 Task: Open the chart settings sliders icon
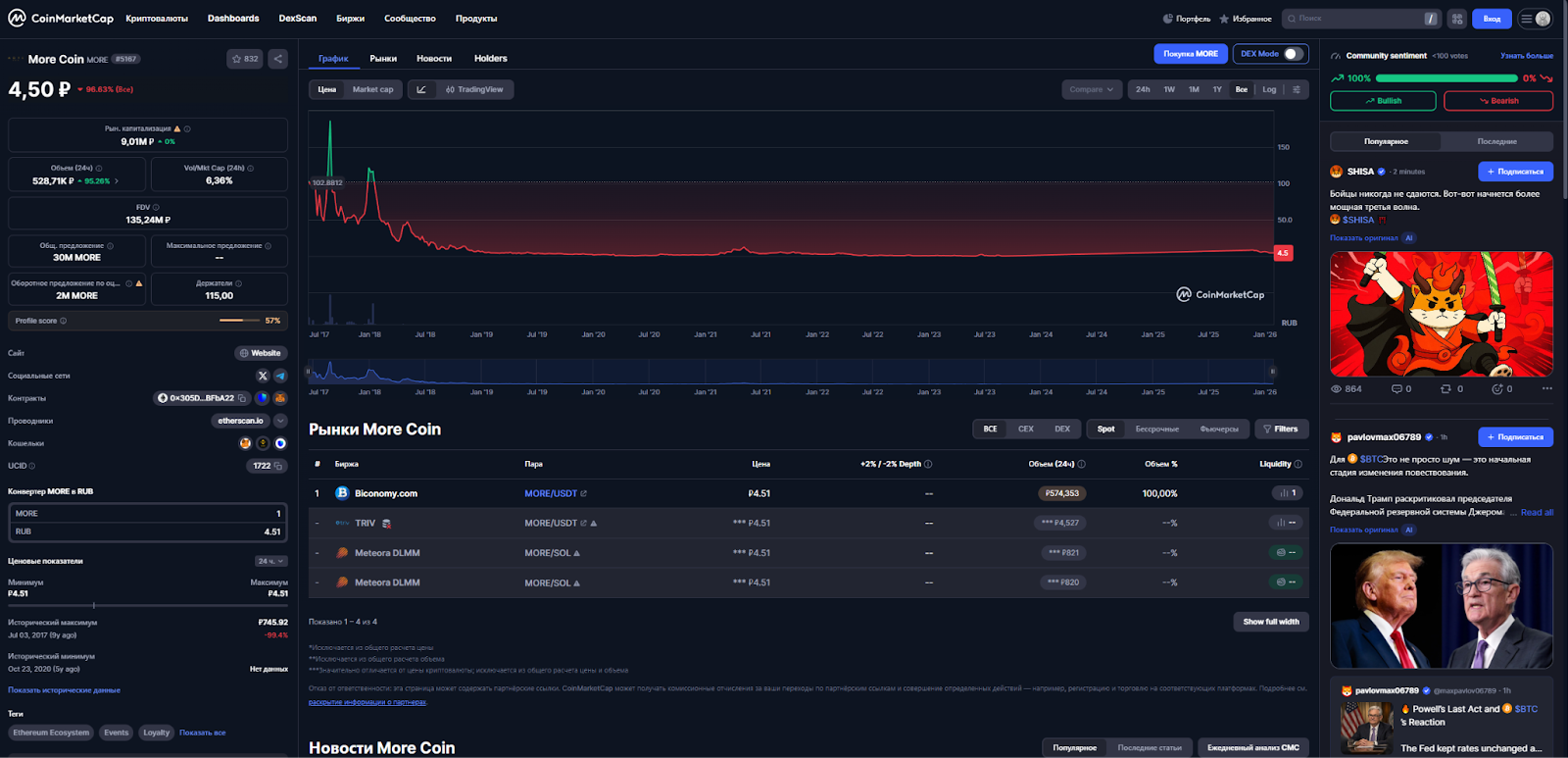1297,89
